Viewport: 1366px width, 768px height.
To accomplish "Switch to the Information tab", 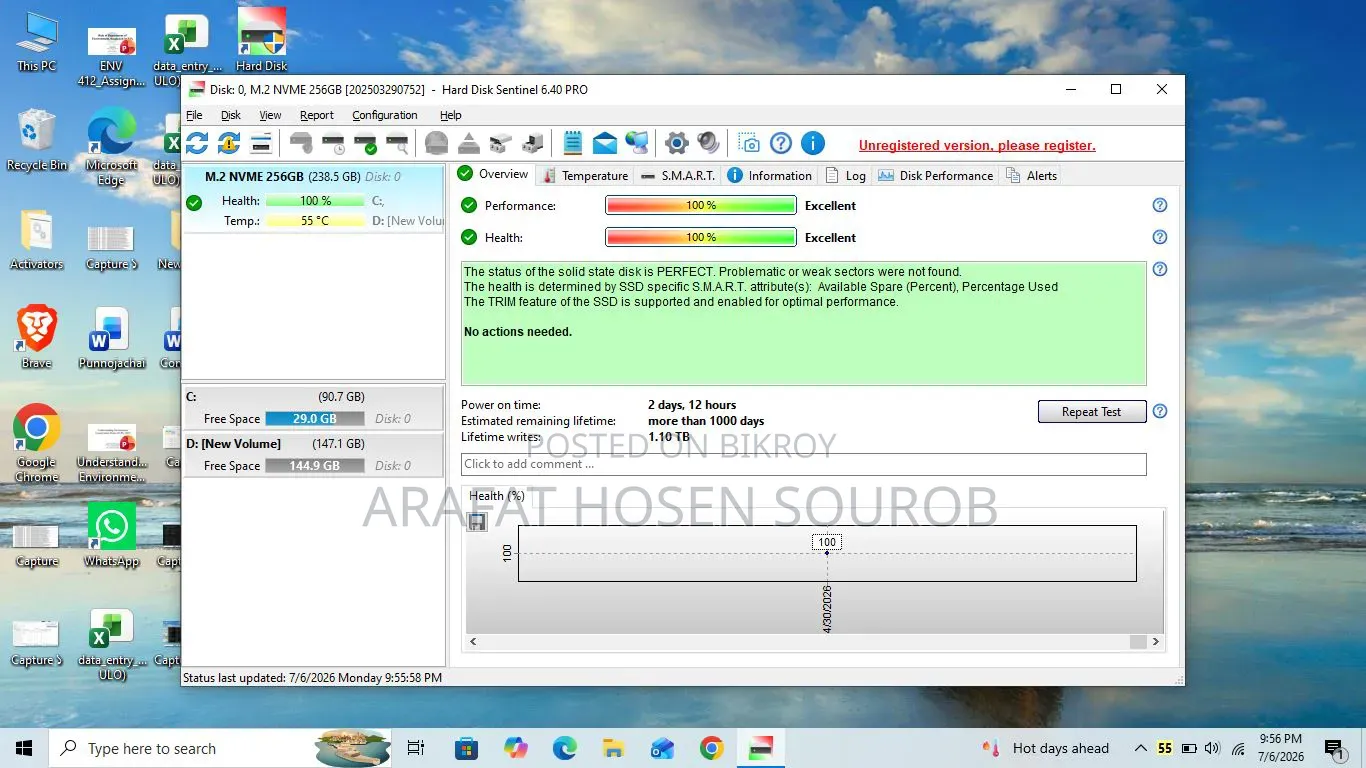I will (x=770, y=175).
